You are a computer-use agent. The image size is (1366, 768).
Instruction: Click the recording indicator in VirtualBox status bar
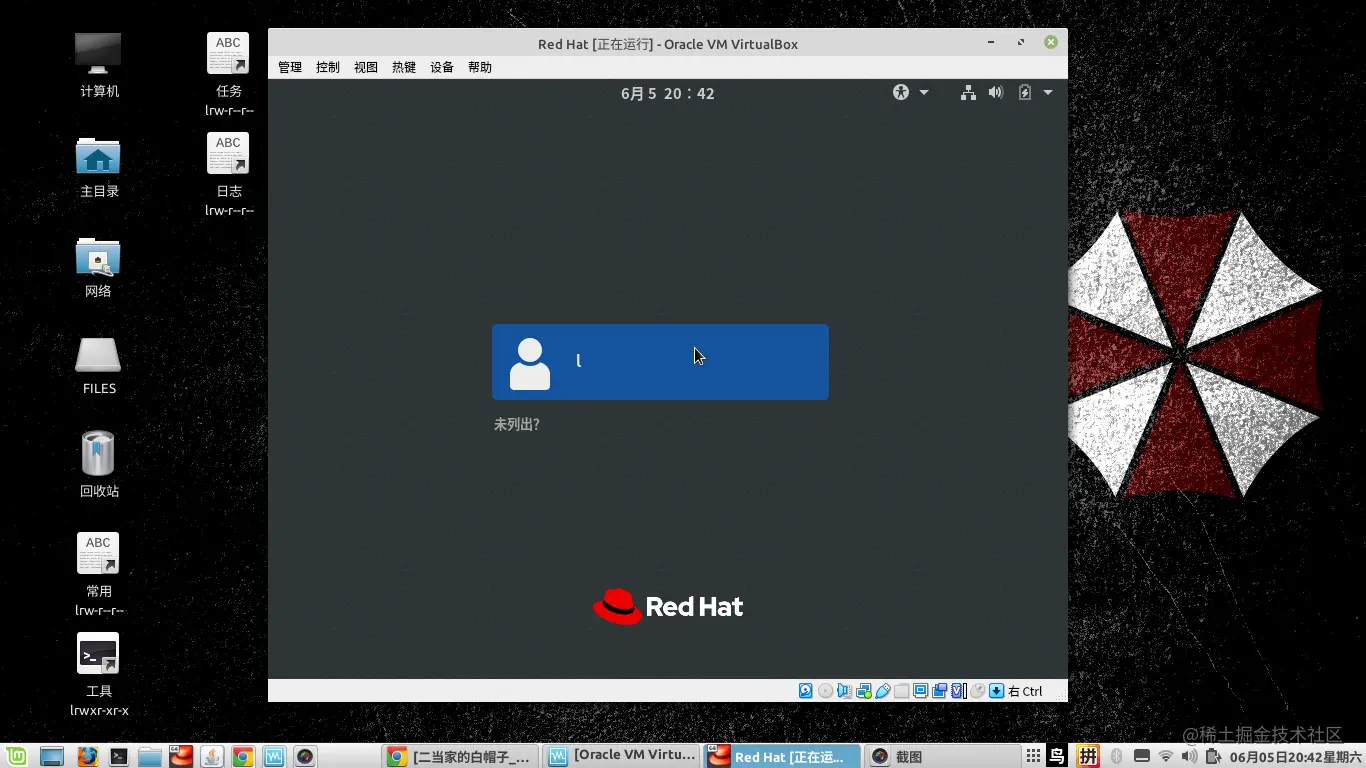(939, 691)
